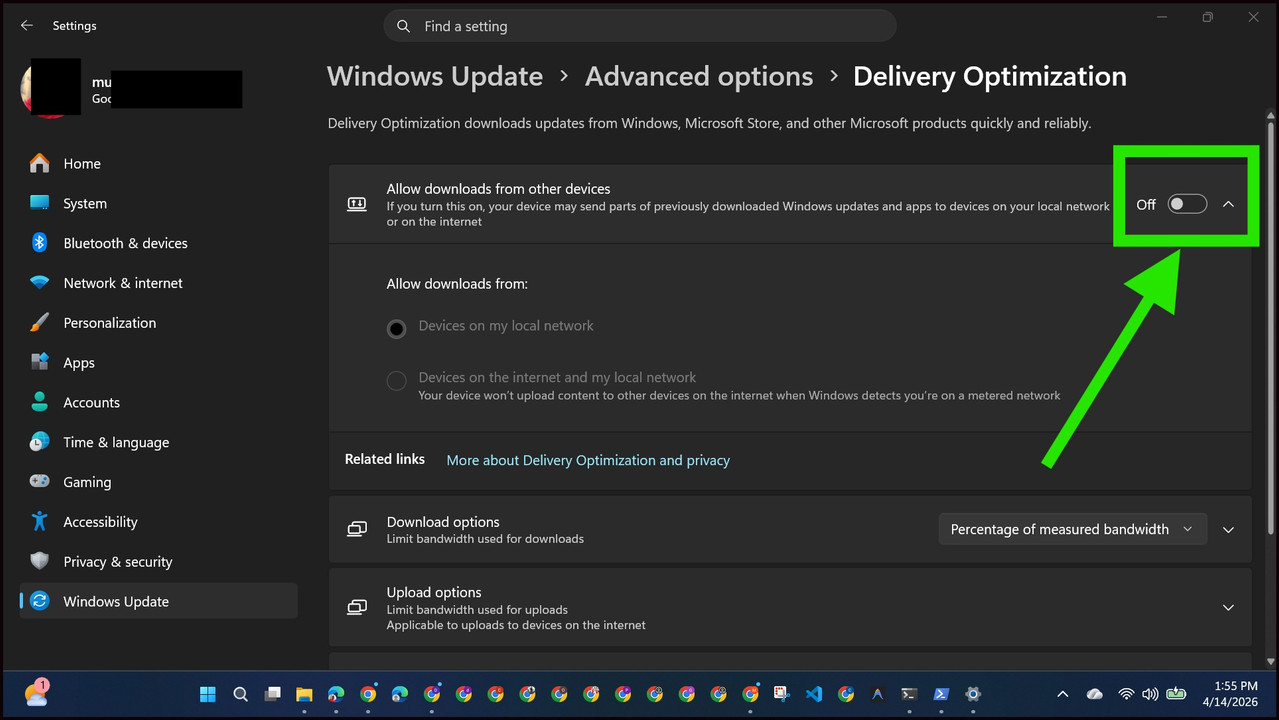
Task: Go back using the back arrow
Action: [27, 26]
